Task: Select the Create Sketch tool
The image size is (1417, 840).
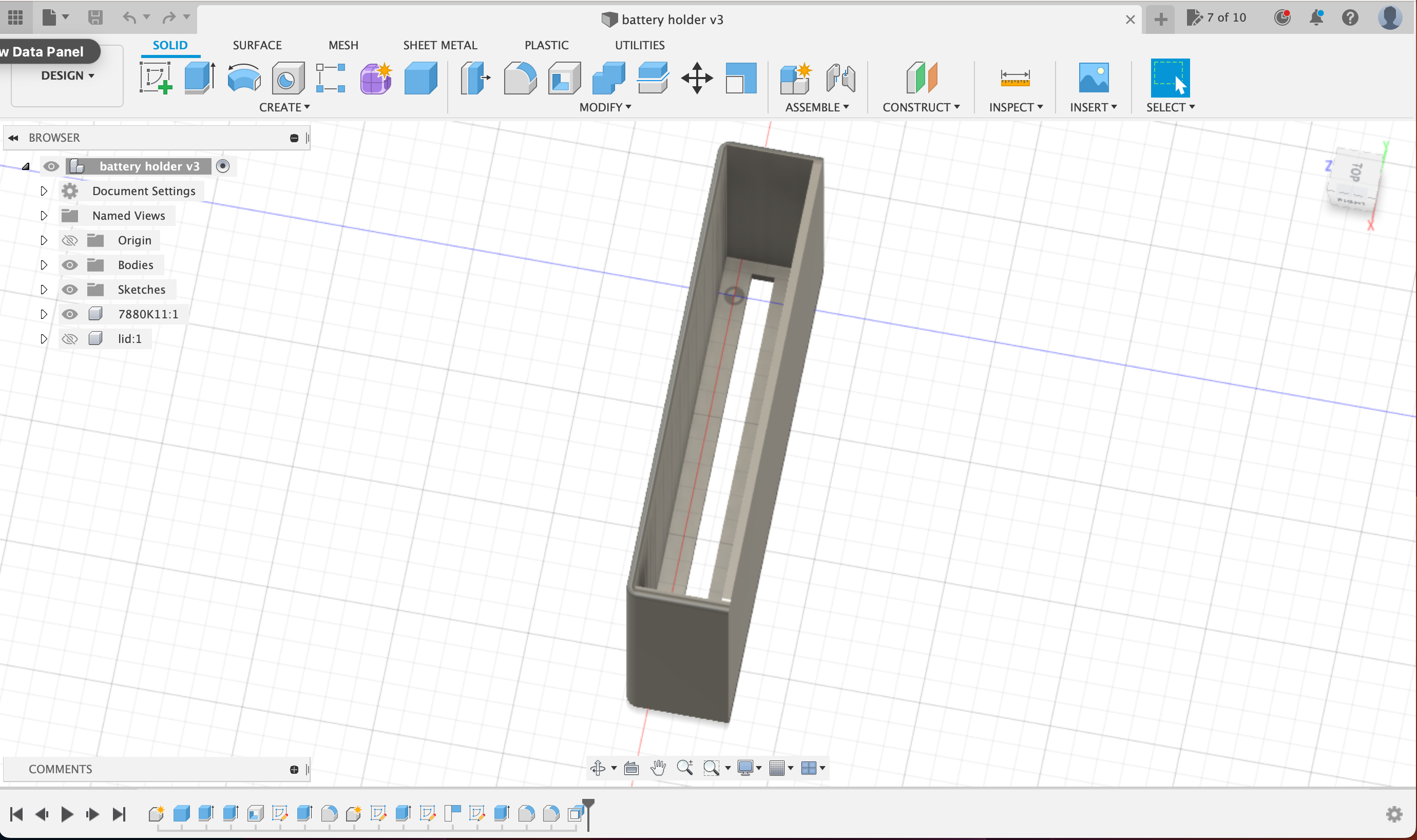Action: pos(156,78)
